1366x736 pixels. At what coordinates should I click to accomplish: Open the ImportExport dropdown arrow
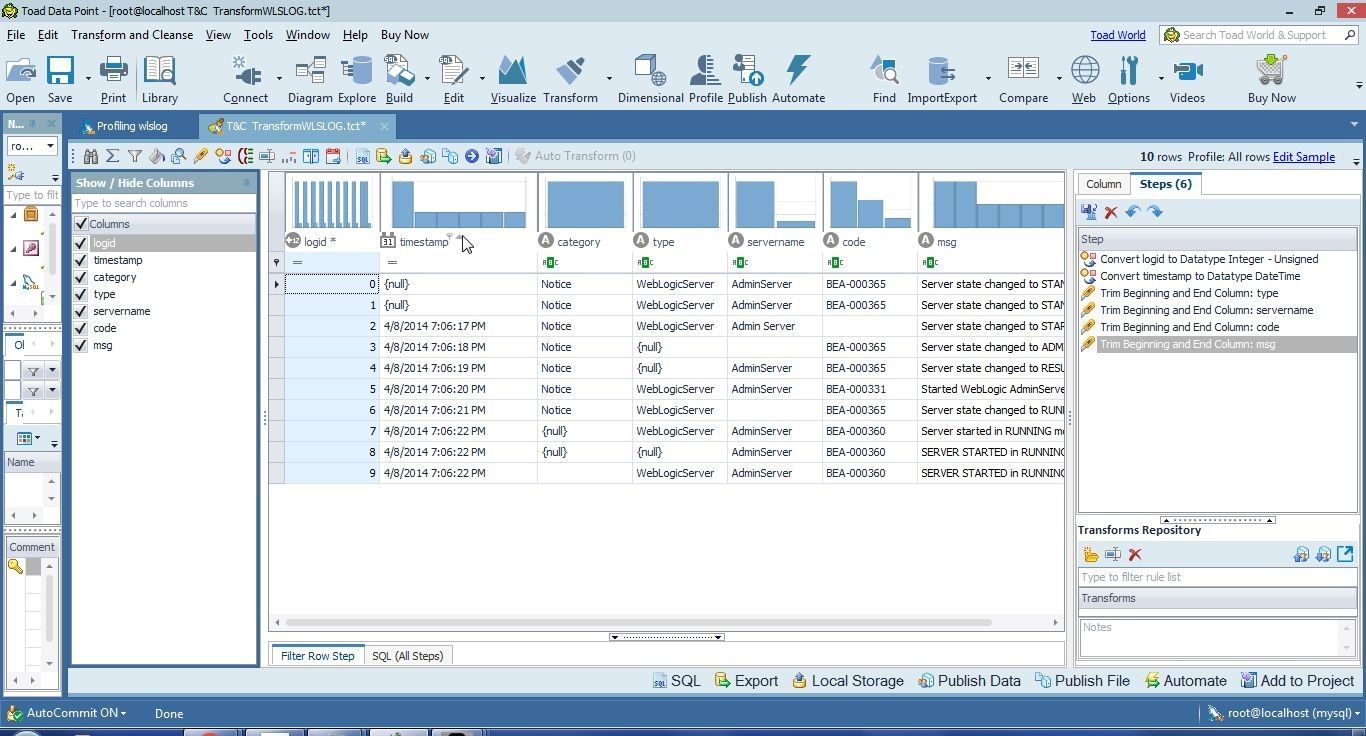[x=988, y=78]
